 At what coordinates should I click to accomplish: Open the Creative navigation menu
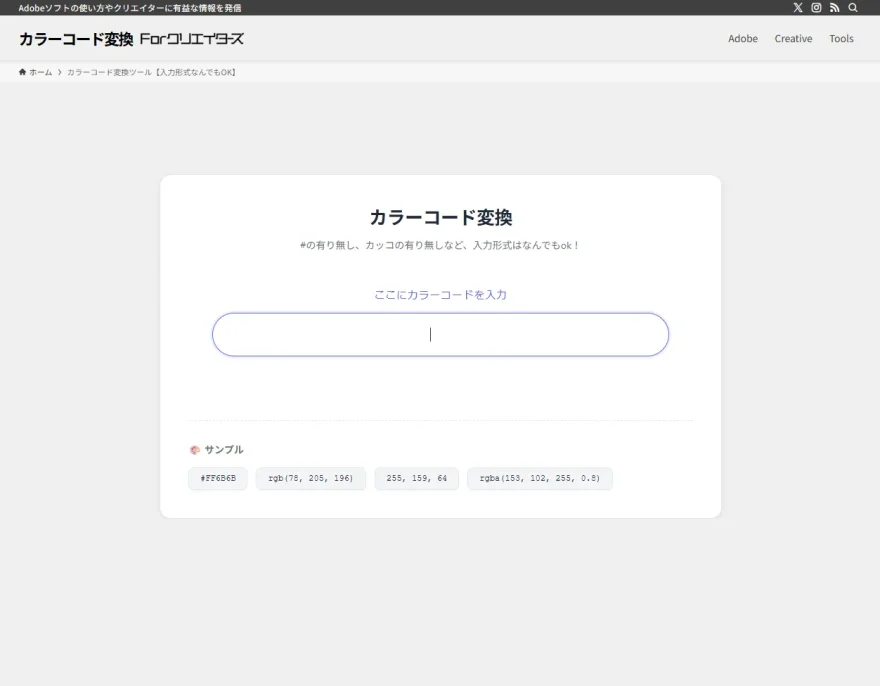point(793,38)
